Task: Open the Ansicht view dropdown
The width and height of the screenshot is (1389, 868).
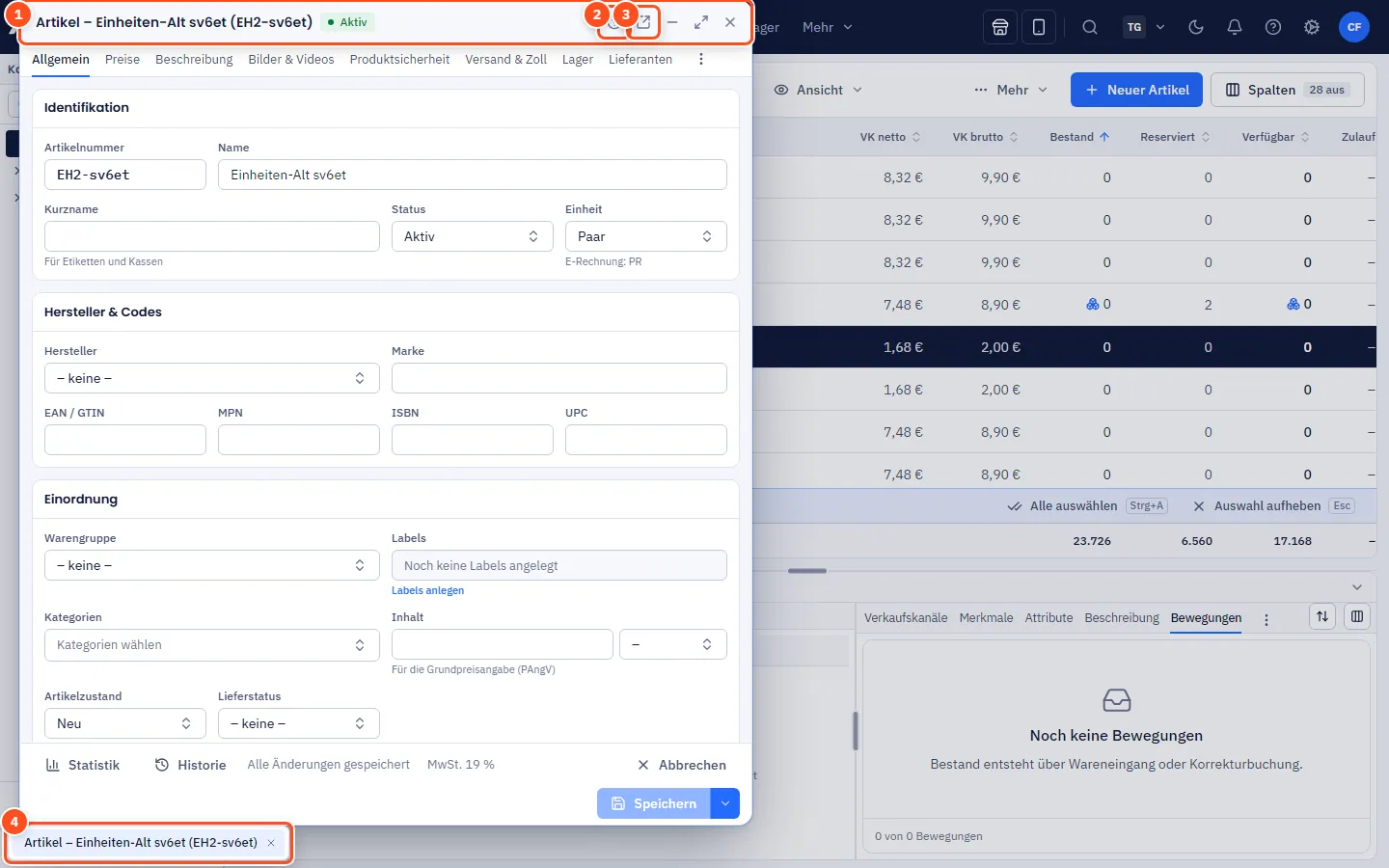Action: tap(818, 90)
